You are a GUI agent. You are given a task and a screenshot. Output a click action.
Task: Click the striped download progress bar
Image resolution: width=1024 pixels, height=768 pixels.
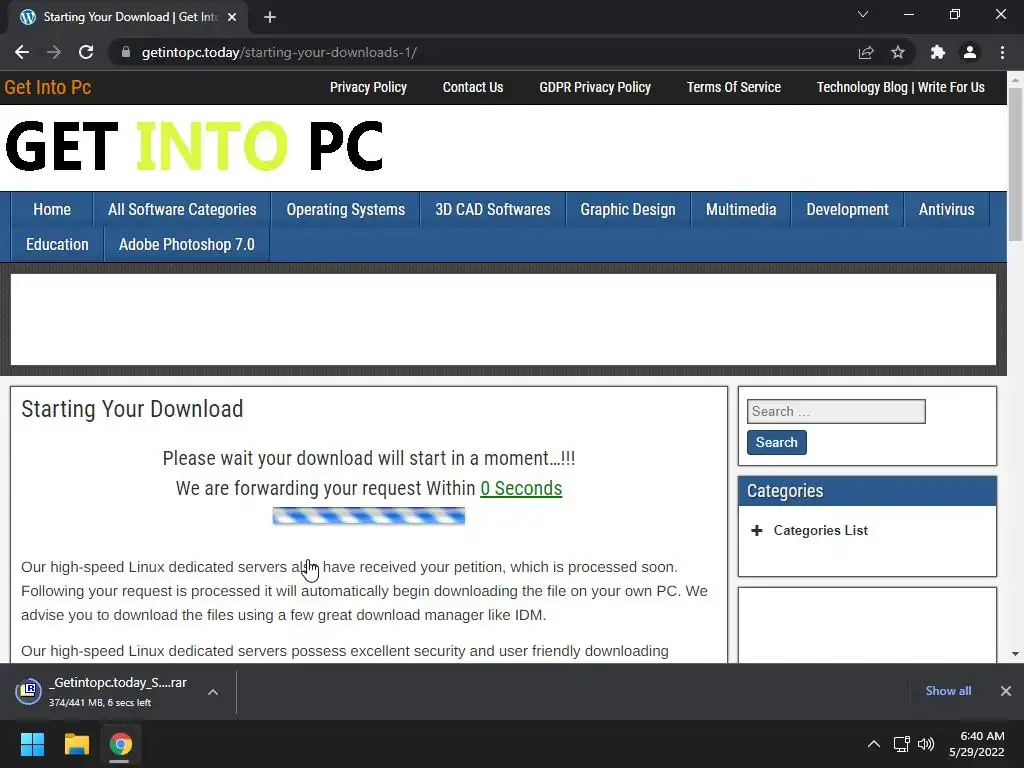tap(369, 516)
